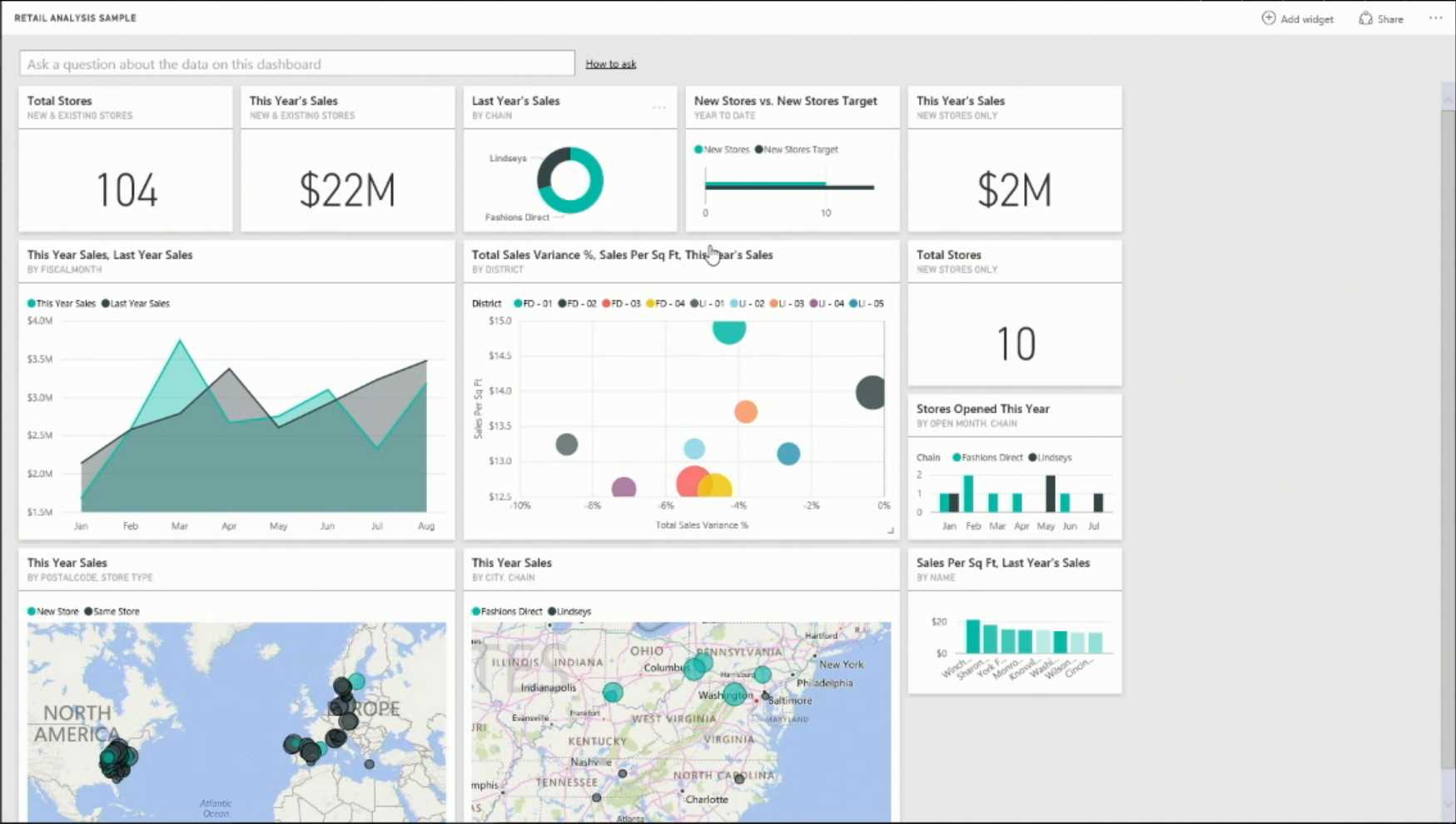This screenshot has height=824, width=1456.
Task: Open the "How to ask" link
Action: click(610, 63)
